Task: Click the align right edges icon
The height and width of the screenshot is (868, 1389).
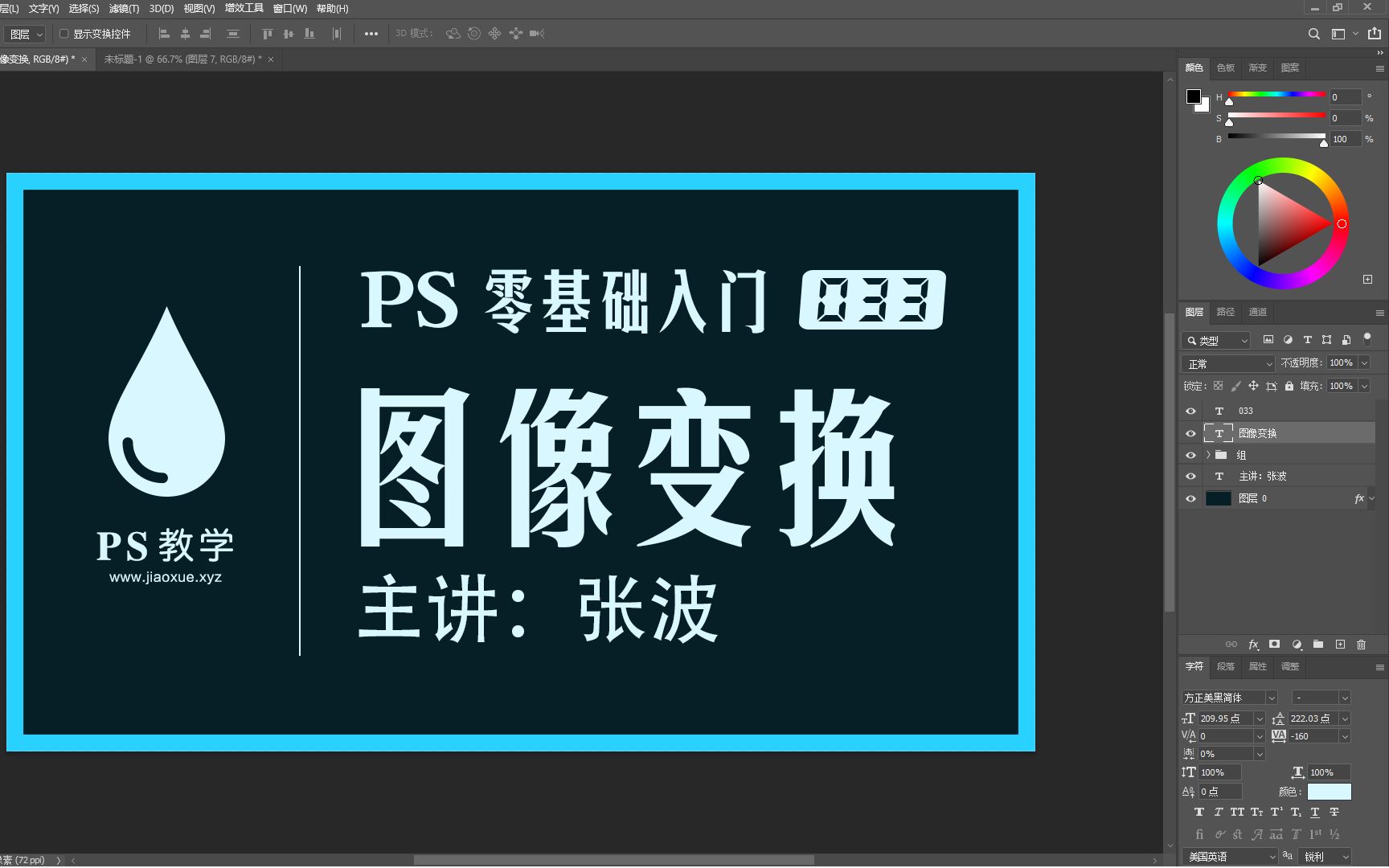Action: (x=206, y=34)
